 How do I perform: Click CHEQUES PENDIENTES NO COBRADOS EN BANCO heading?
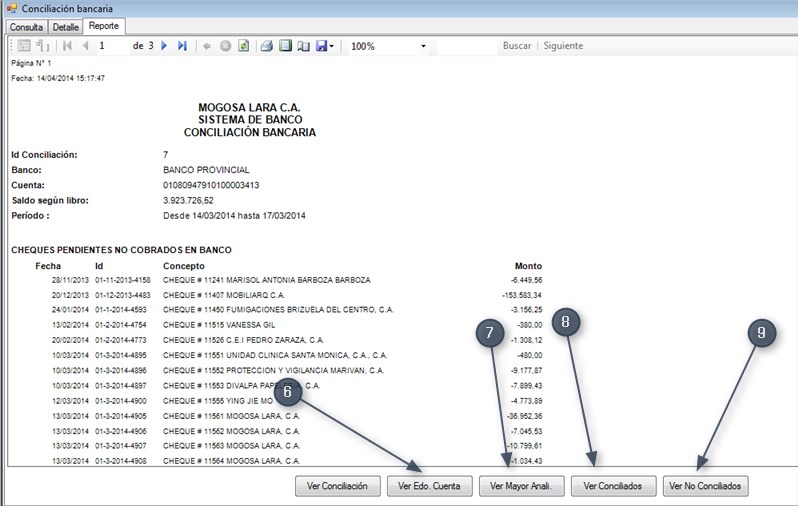122,250
